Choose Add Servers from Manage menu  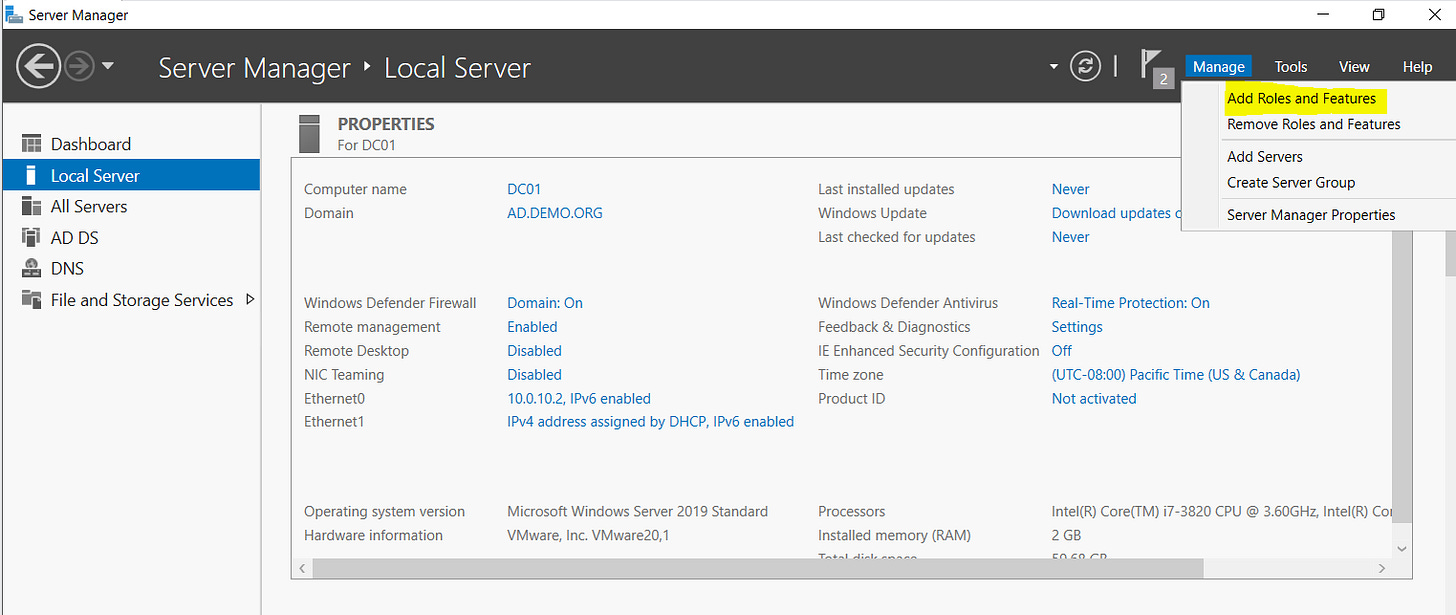coord(1265,156)
